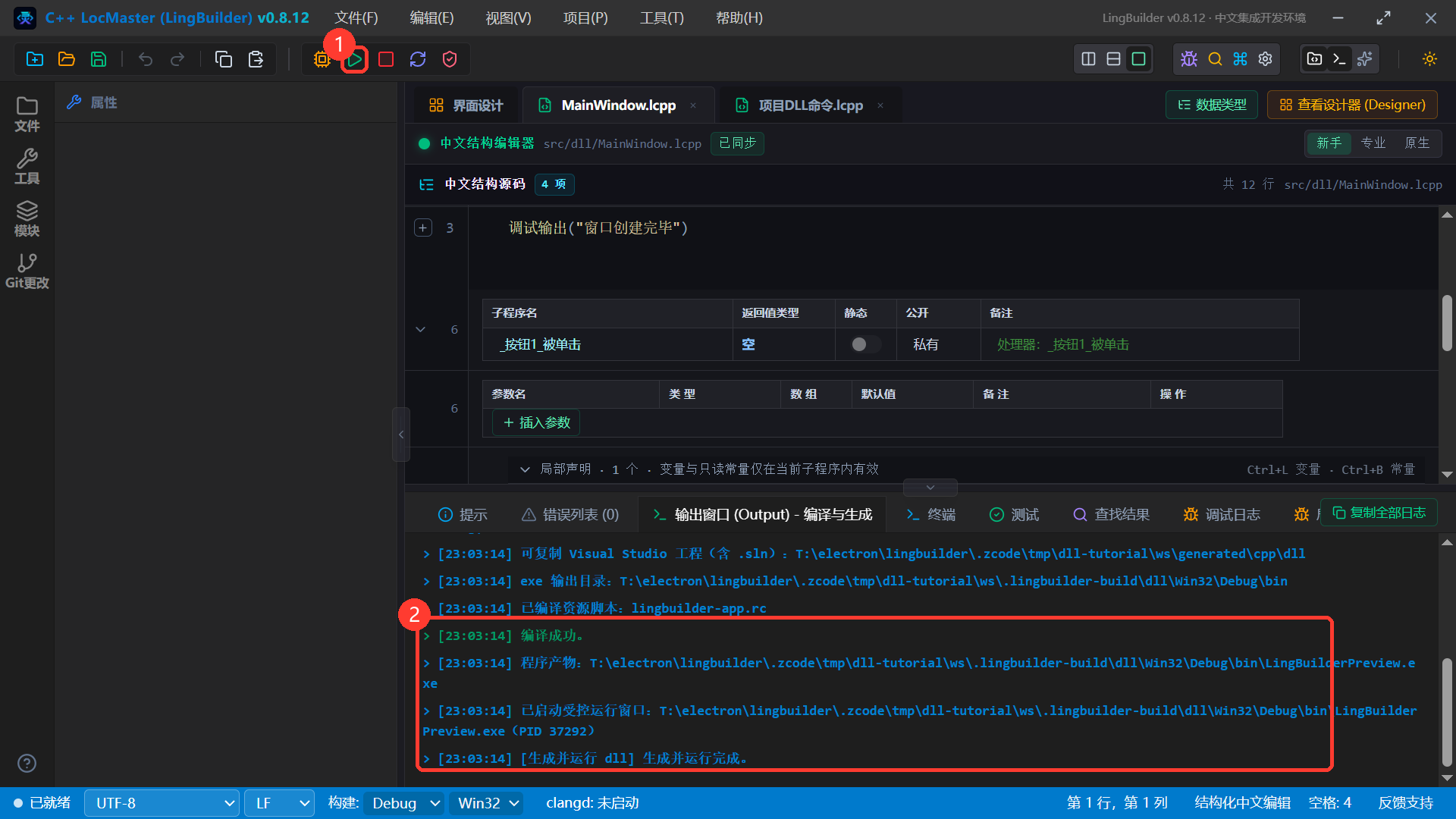Click the undo arrow icon
The width and height of the screenshot is (1456, 819).
tap(146, 59)
